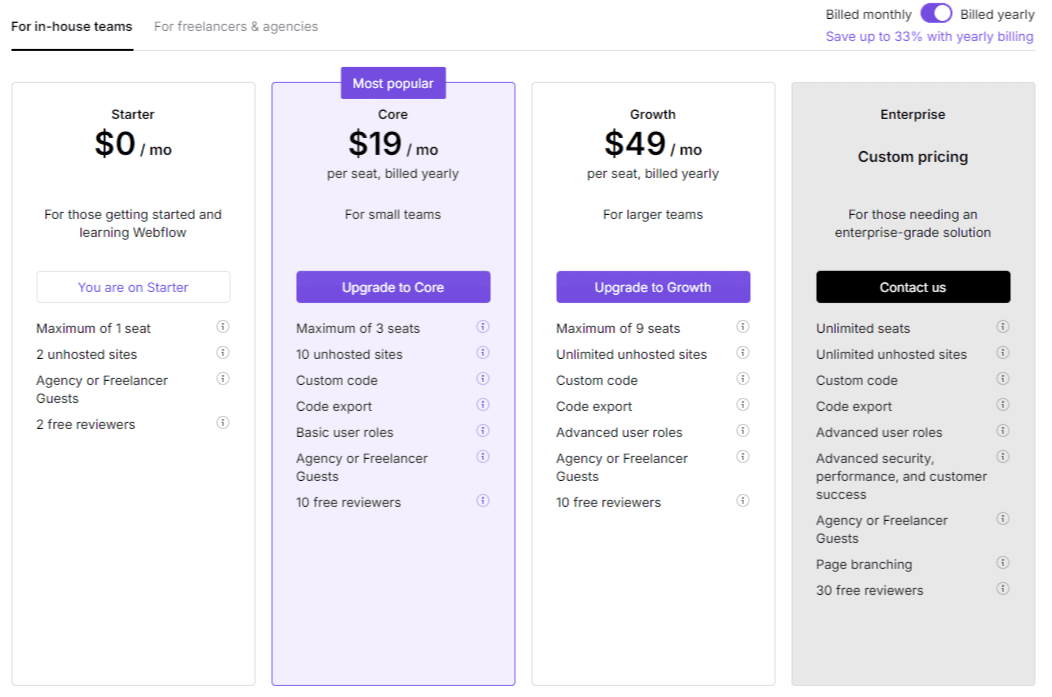Click info icon beside Core Custom code

[483, 379]
